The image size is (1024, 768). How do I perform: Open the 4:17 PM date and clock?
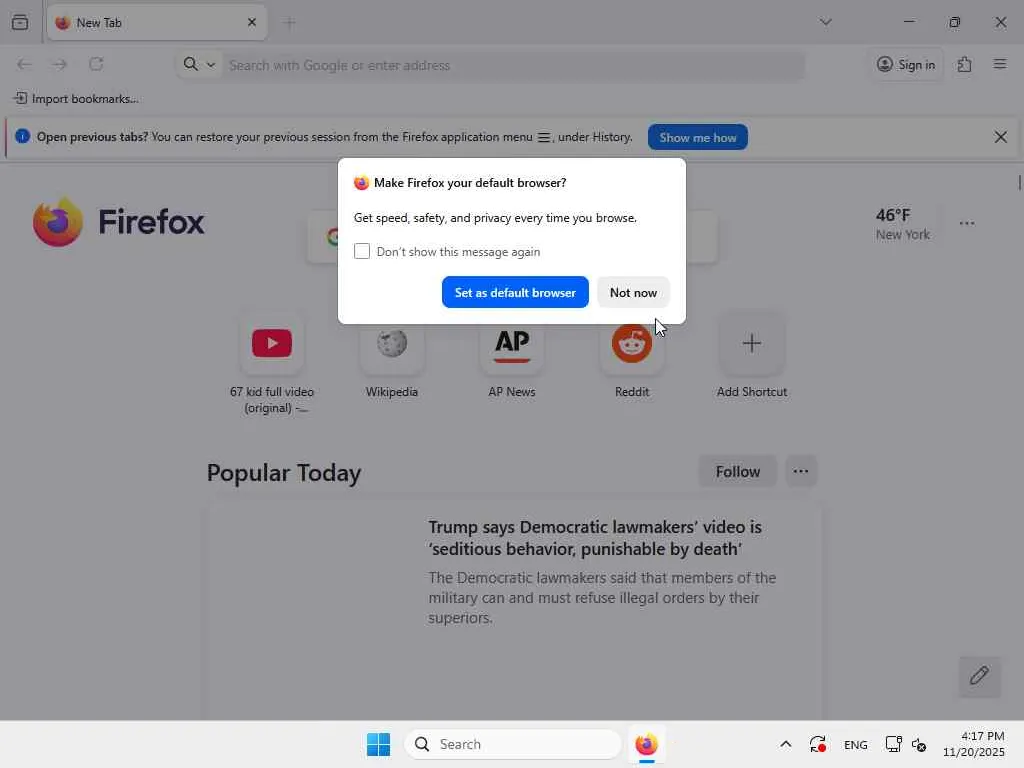(973, 744)
